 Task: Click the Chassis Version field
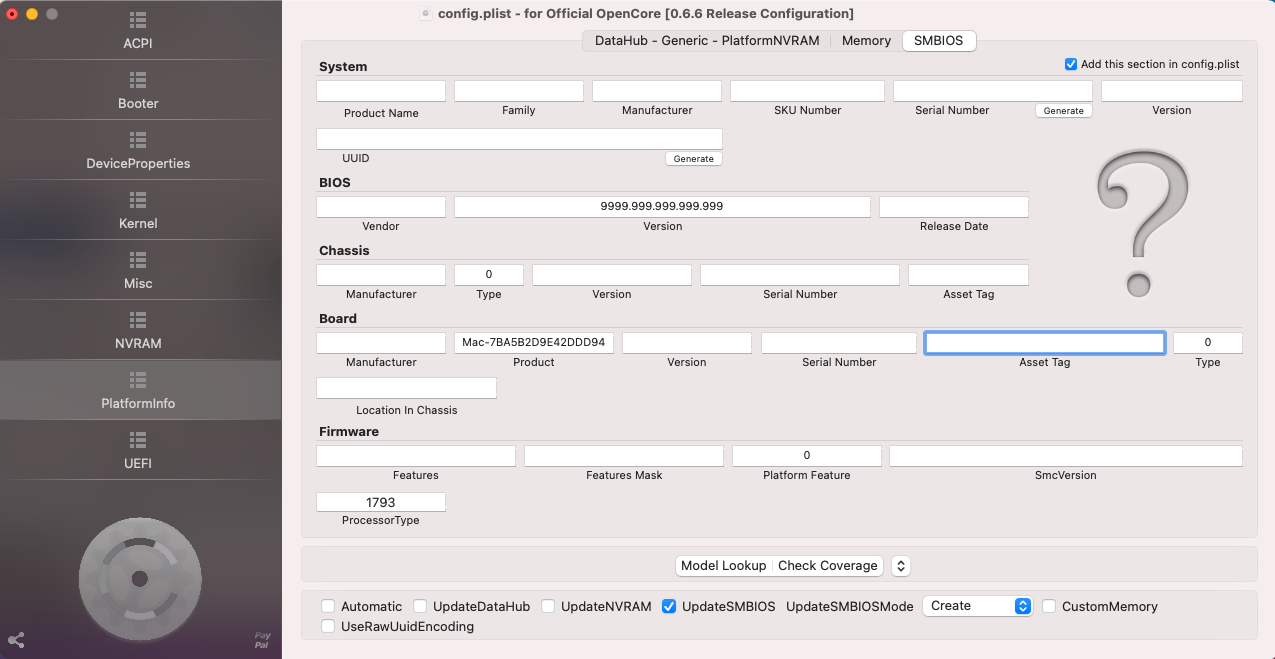tap(612, 275)
